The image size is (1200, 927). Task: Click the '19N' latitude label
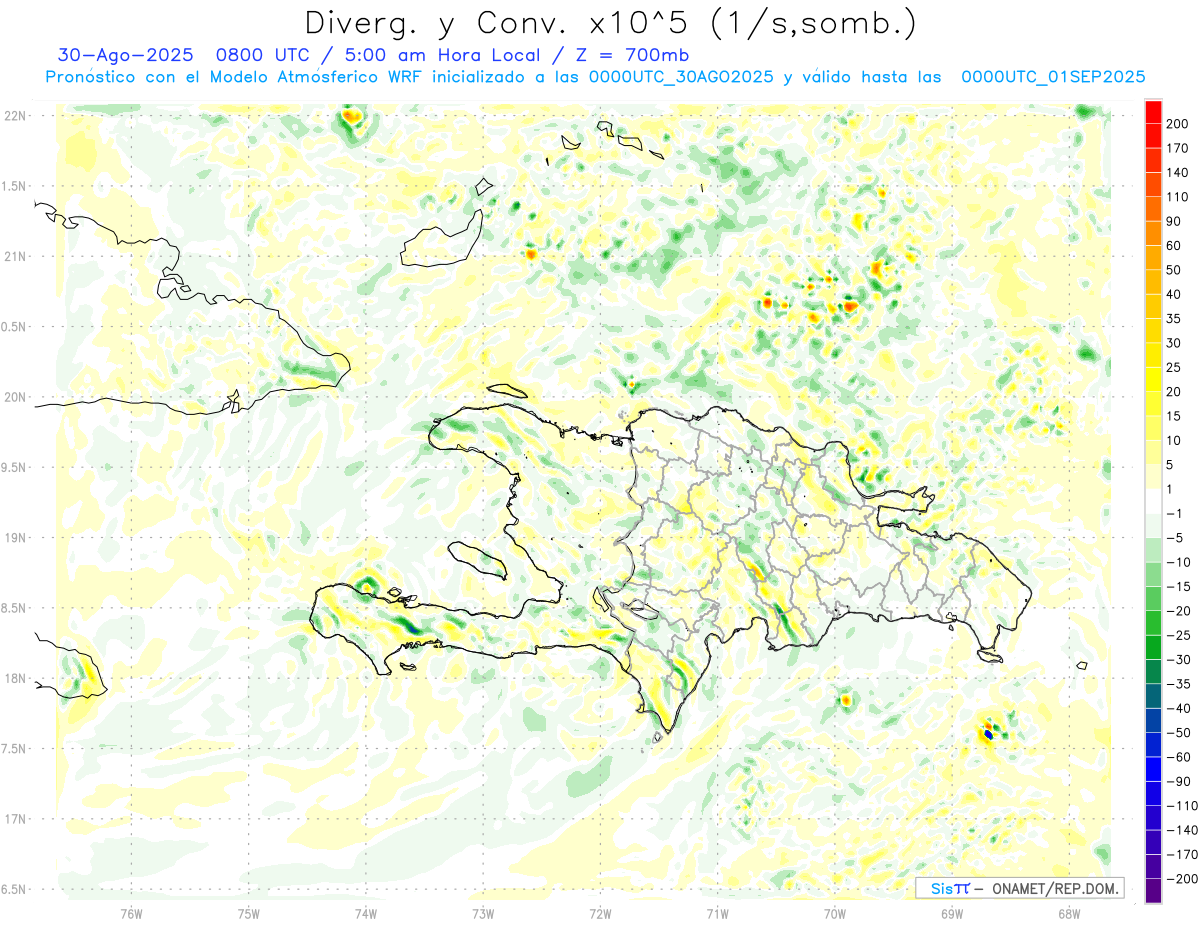(x=15, y=538)
